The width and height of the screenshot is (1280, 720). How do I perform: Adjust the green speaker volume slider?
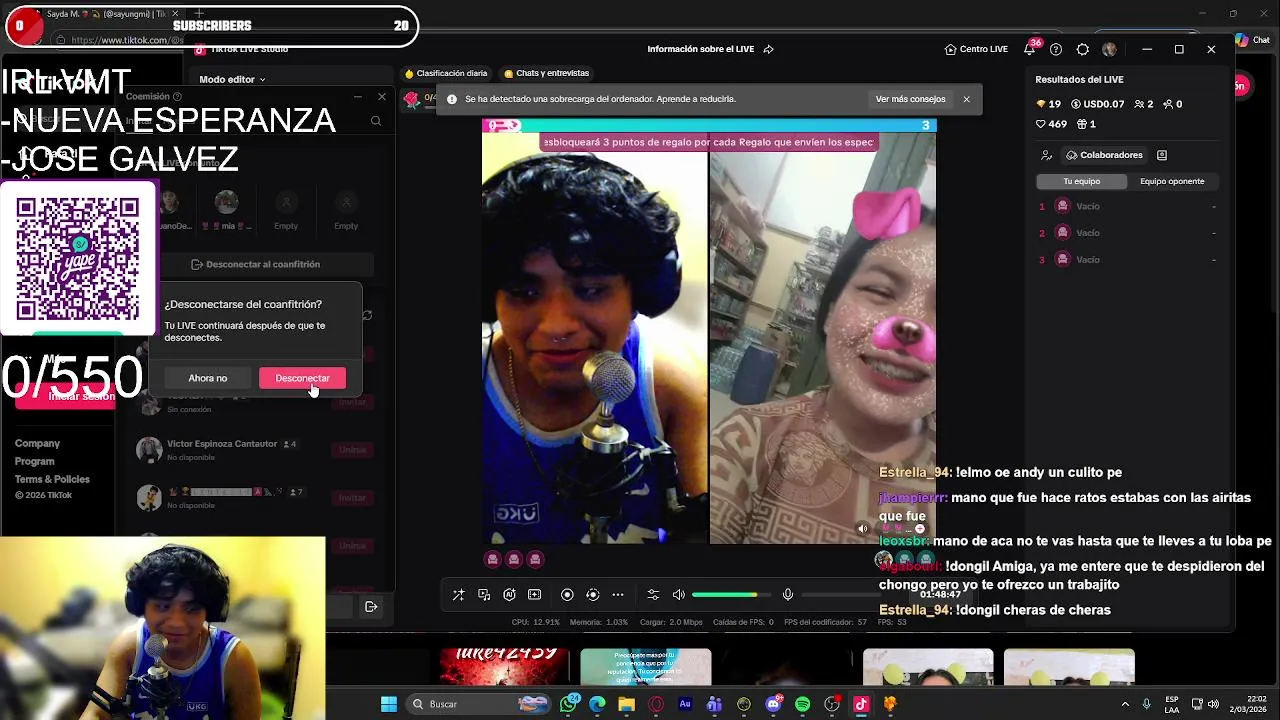point(730,595)
